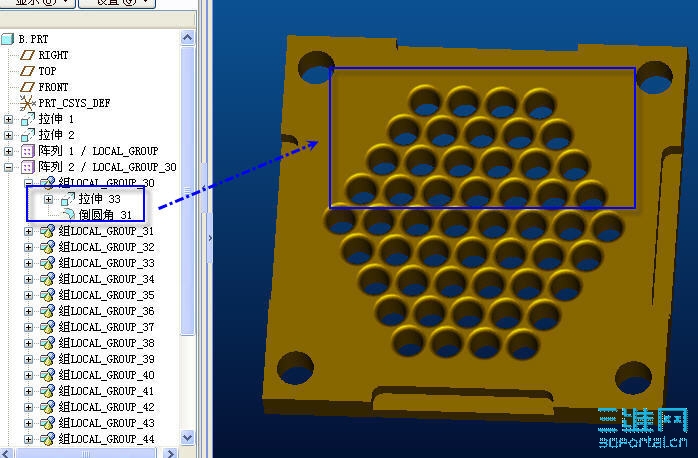
Task: Select the RIGHT datum plane icon
Action: pyautogui.click(x=27, y=55)
